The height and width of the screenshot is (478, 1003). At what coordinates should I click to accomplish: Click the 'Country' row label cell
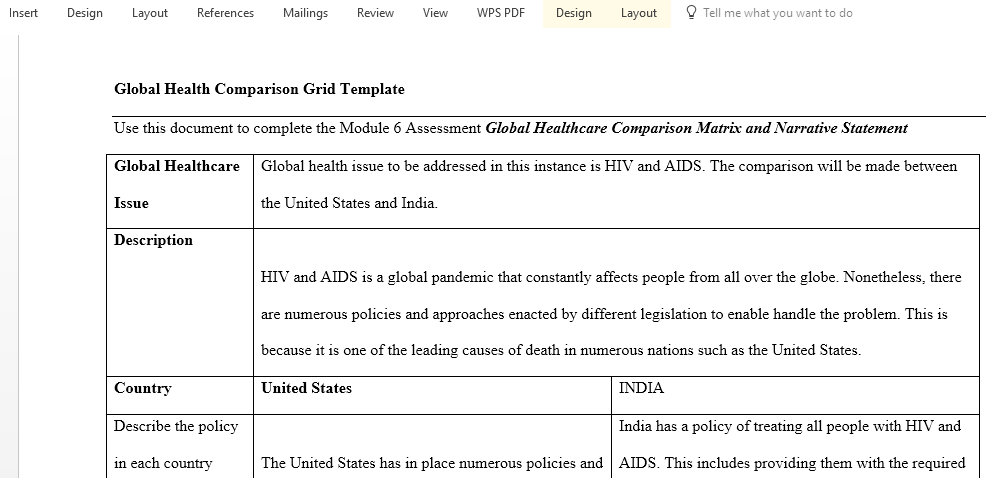[180, 395]
